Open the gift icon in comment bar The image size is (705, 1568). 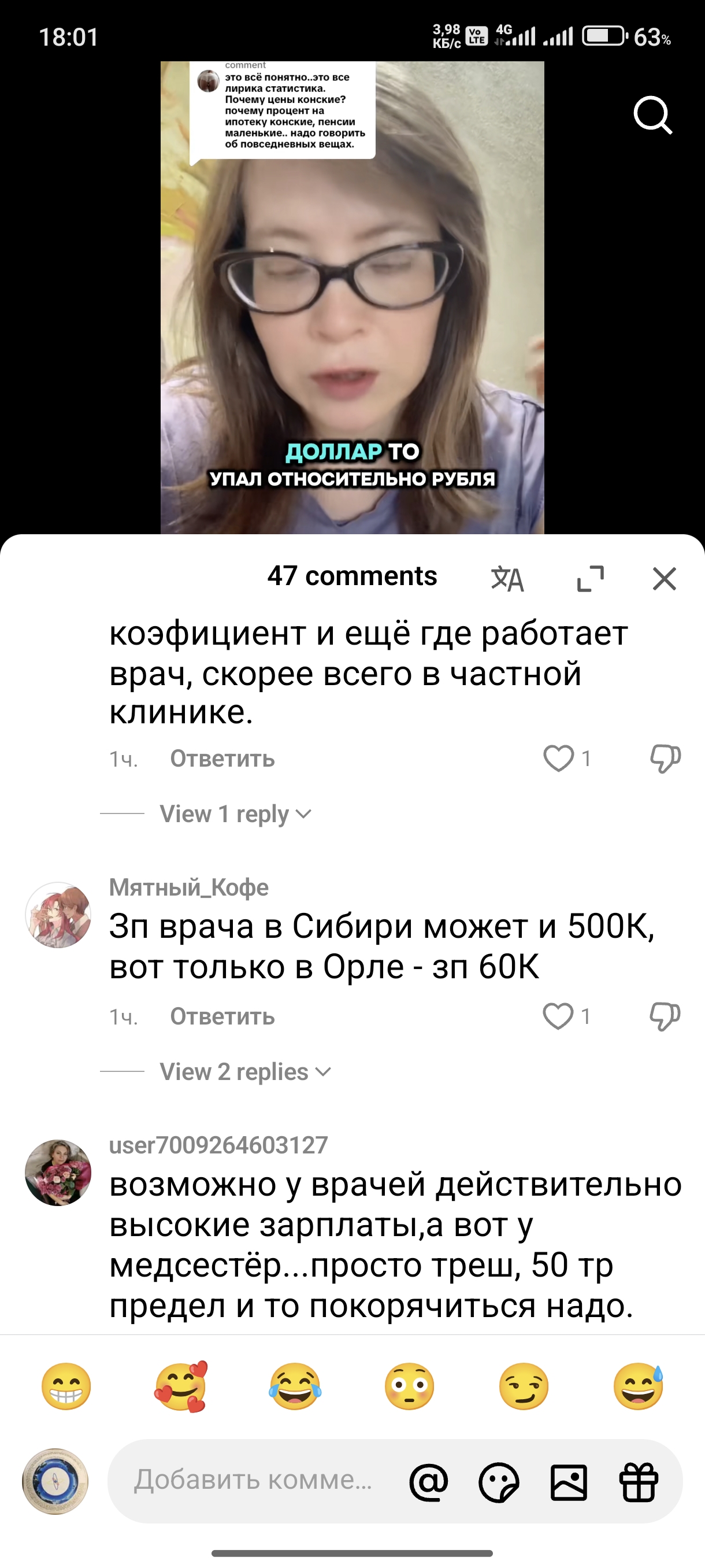[x=639, y=1482]
